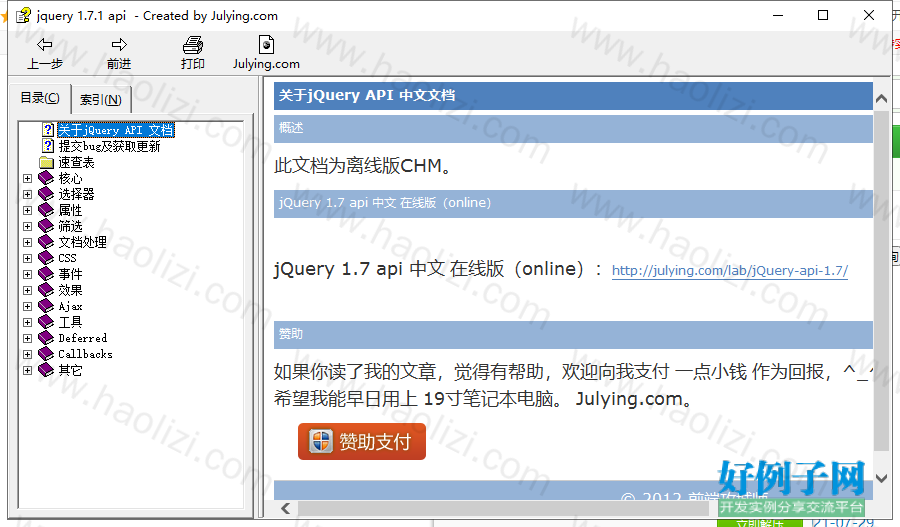The image size is (900, 527).
Task: Click the book icon beside 事件
Action: 46,274
